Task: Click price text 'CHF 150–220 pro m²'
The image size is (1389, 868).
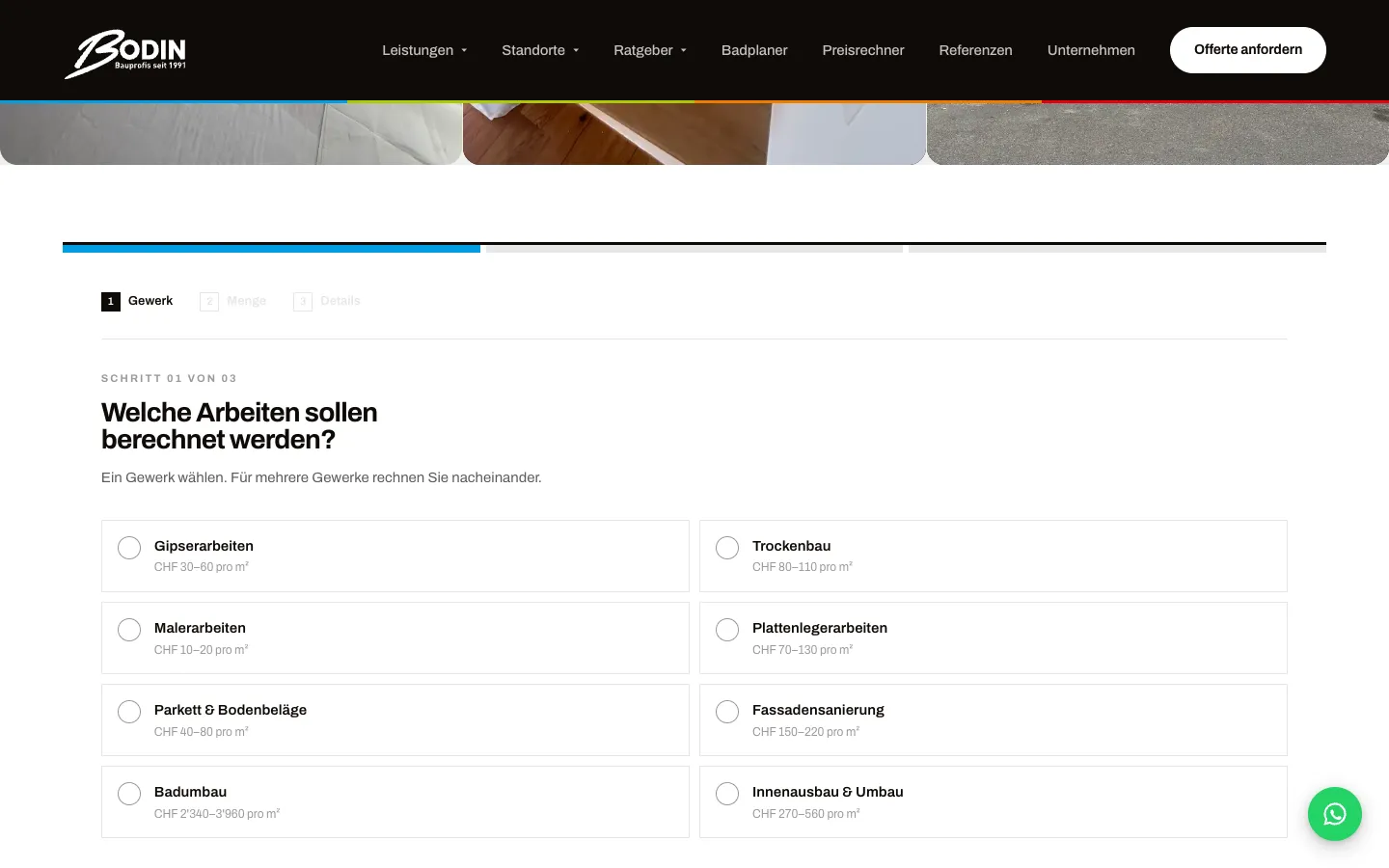Action: tap(805, 732)
